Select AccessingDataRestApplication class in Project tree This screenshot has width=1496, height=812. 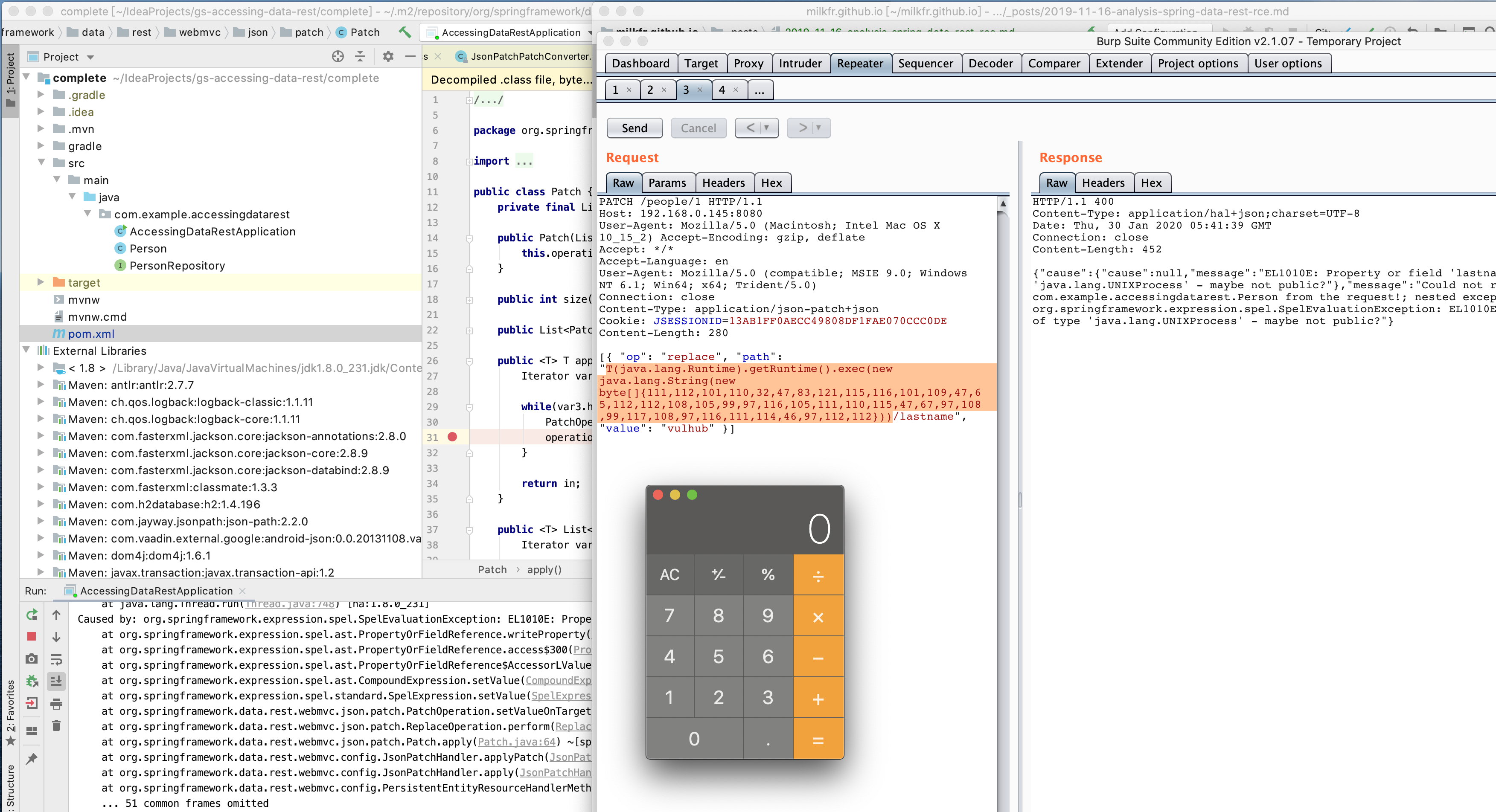[212, 231]
